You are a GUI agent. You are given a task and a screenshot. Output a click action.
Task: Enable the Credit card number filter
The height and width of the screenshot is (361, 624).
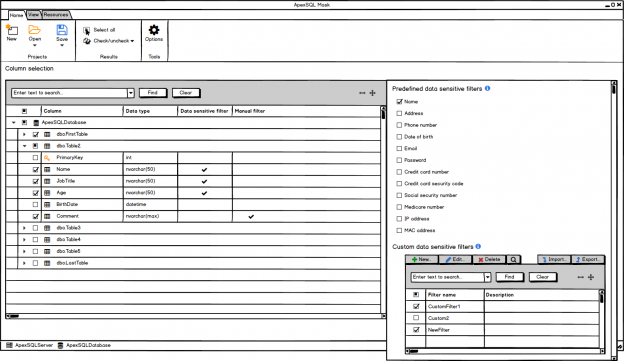tap(399, 172)
